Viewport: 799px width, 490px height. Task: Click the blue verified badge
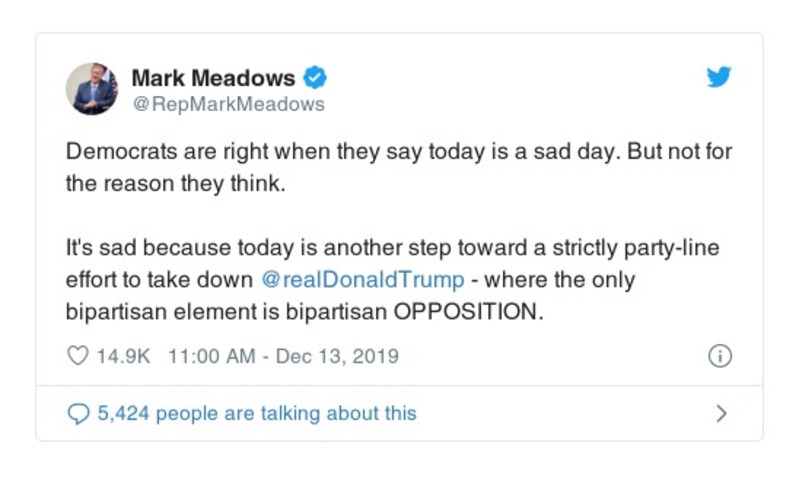(315, 77)
